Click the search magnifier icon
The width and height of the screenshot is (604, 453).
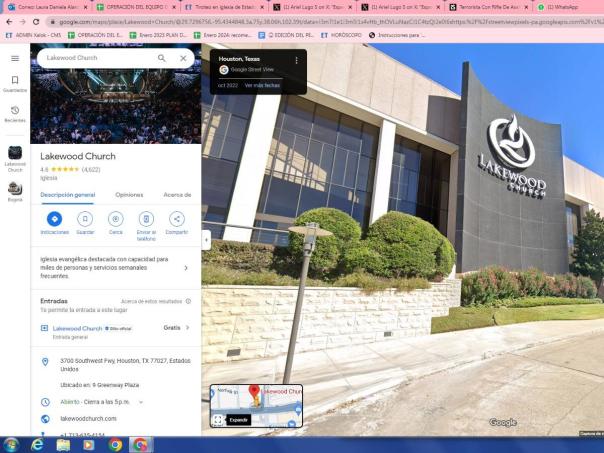click(162, 59)
